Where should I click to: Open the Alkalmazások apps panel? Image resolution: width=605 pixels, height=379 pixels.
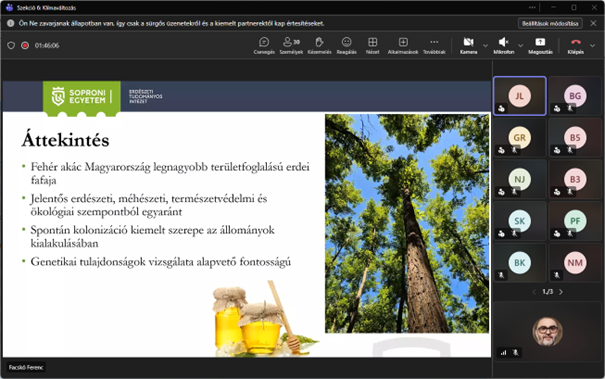(403, 45)
